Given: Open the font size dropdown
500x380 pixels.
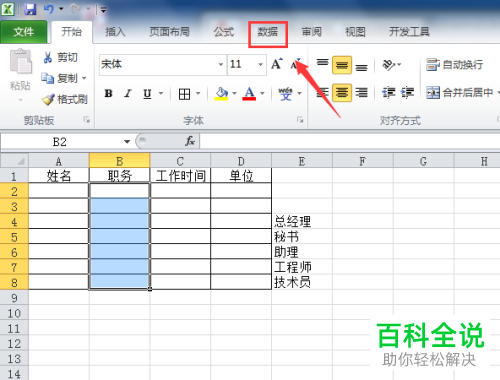Looking at the screenshot, I should (x=261, y=64).
